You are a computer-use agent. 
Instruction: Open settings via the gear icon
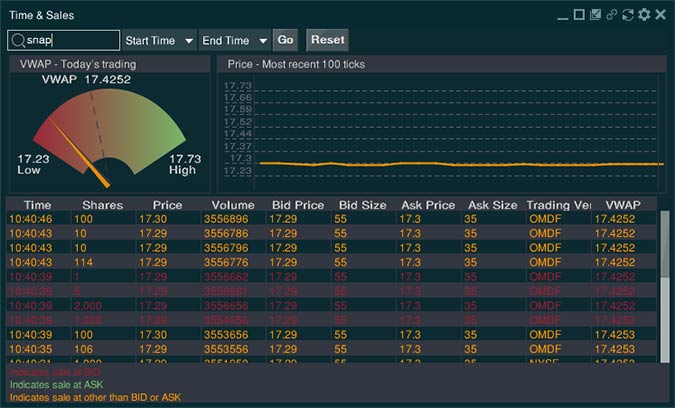(644, 15)
